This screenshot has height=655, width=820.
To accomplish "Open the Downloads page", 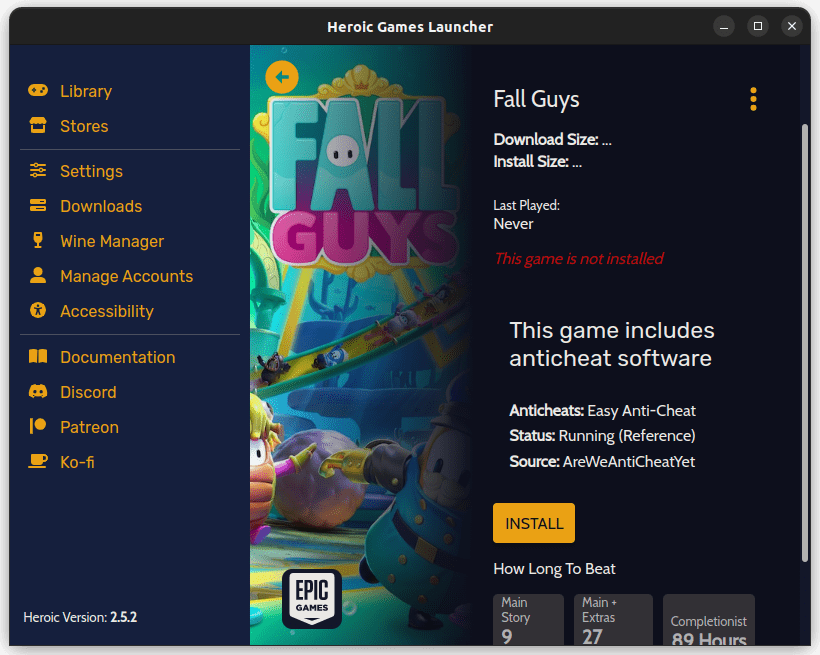I will click(101, 206).
